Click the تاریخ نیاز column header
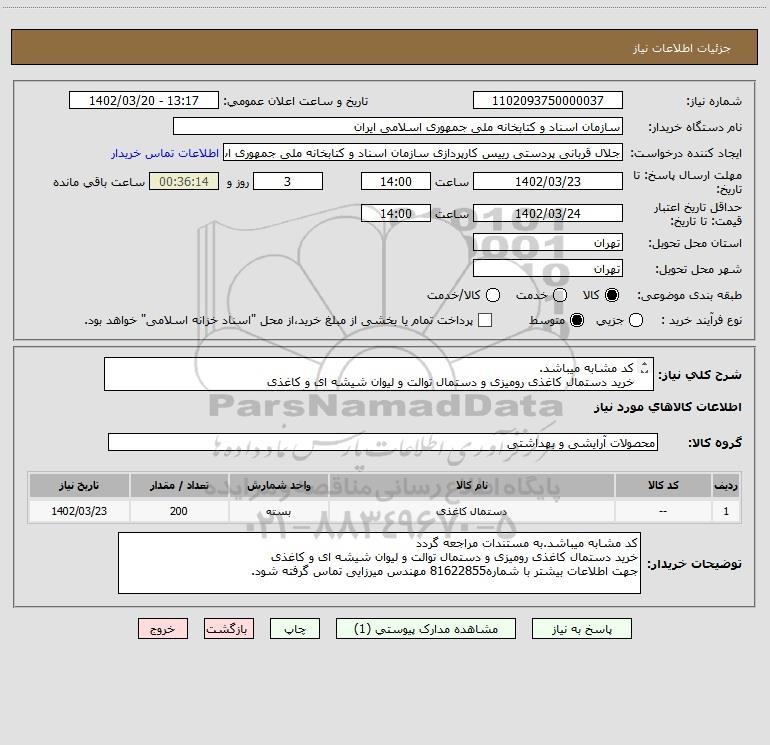770x745 pixels. click(x=79, y=486)
